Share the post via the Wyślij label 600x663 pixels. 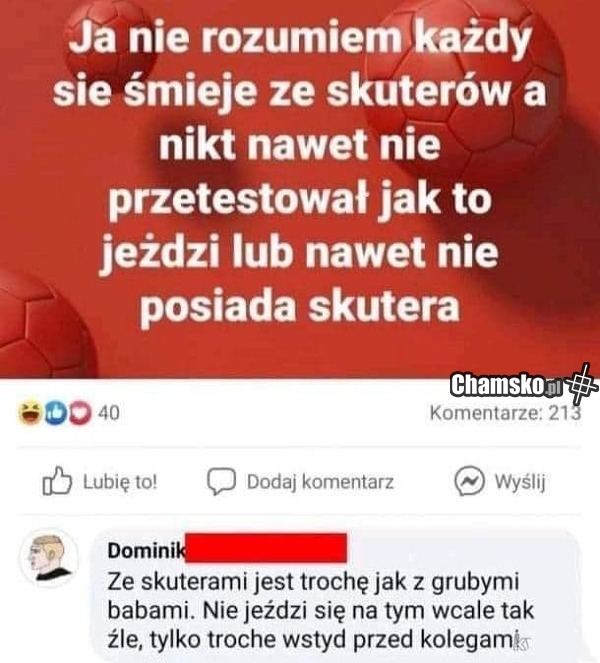coord(520,482)
